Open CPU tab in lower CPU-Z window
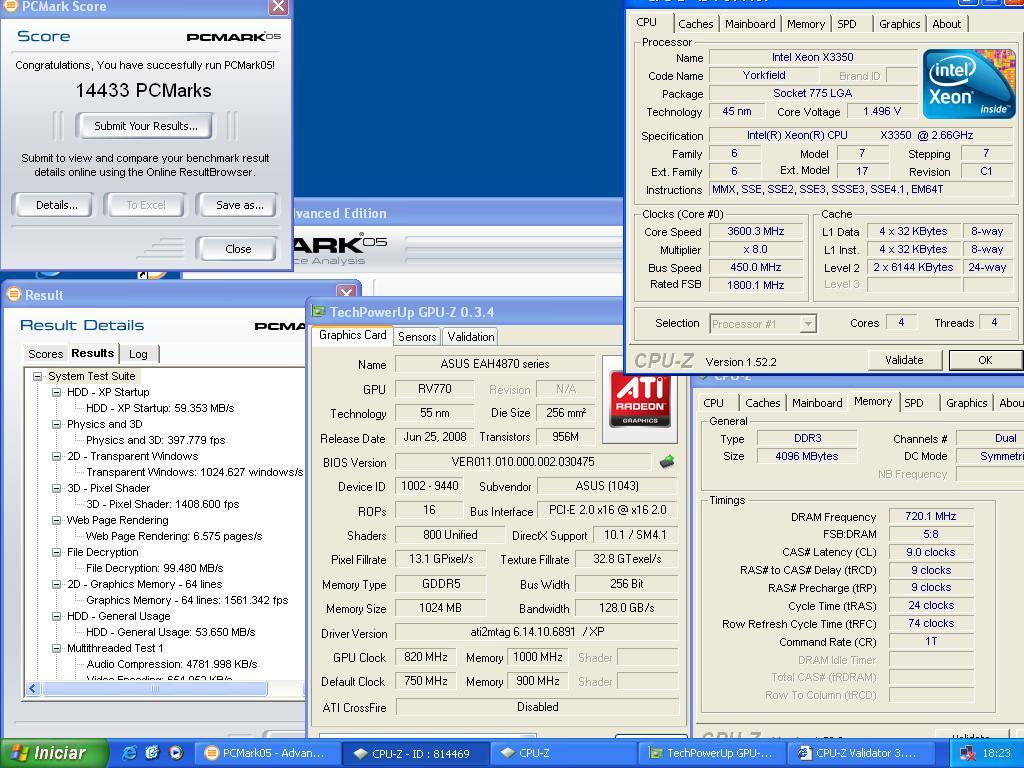 pyautogui.click(x=713, y=403)
